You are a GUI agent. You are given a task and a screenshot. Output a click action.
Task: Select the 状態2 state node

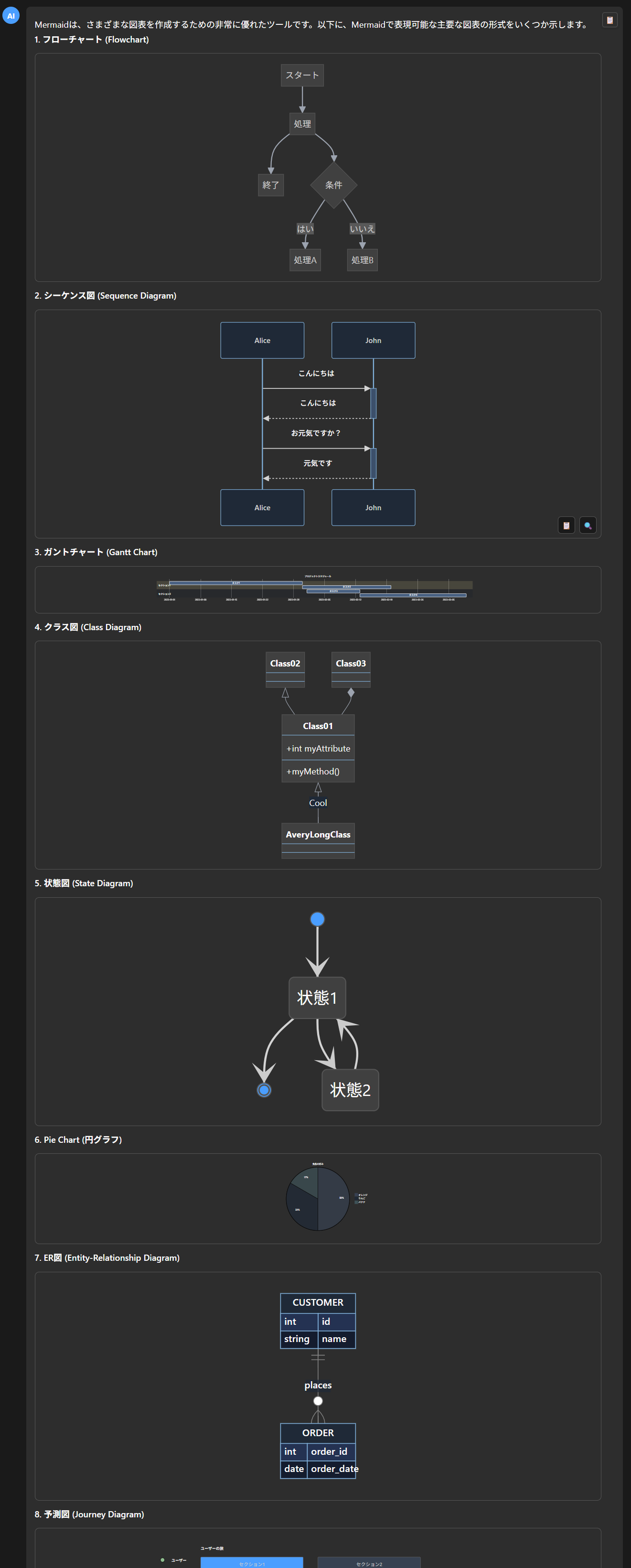coord(350,1090)
